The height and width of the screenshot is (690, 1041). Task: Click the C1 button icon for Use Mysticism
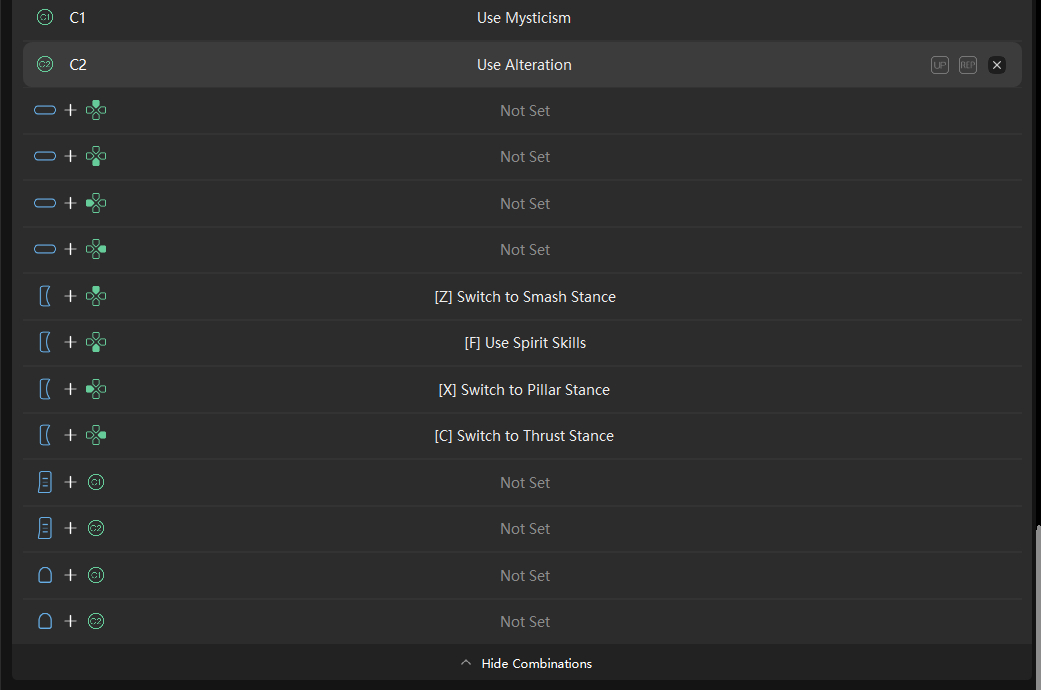(x=45, y=18)
